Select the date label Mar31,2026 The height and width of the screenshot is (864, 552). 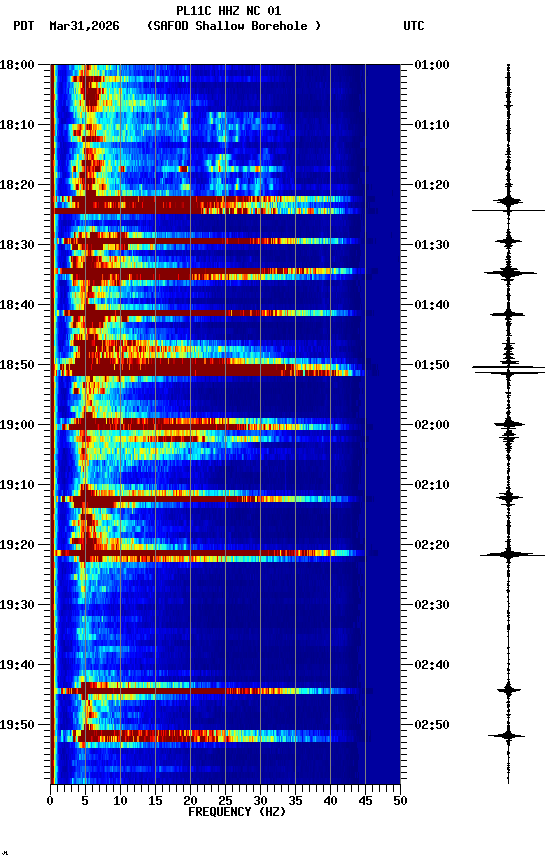pyautogui.click(x=84, y=26)
